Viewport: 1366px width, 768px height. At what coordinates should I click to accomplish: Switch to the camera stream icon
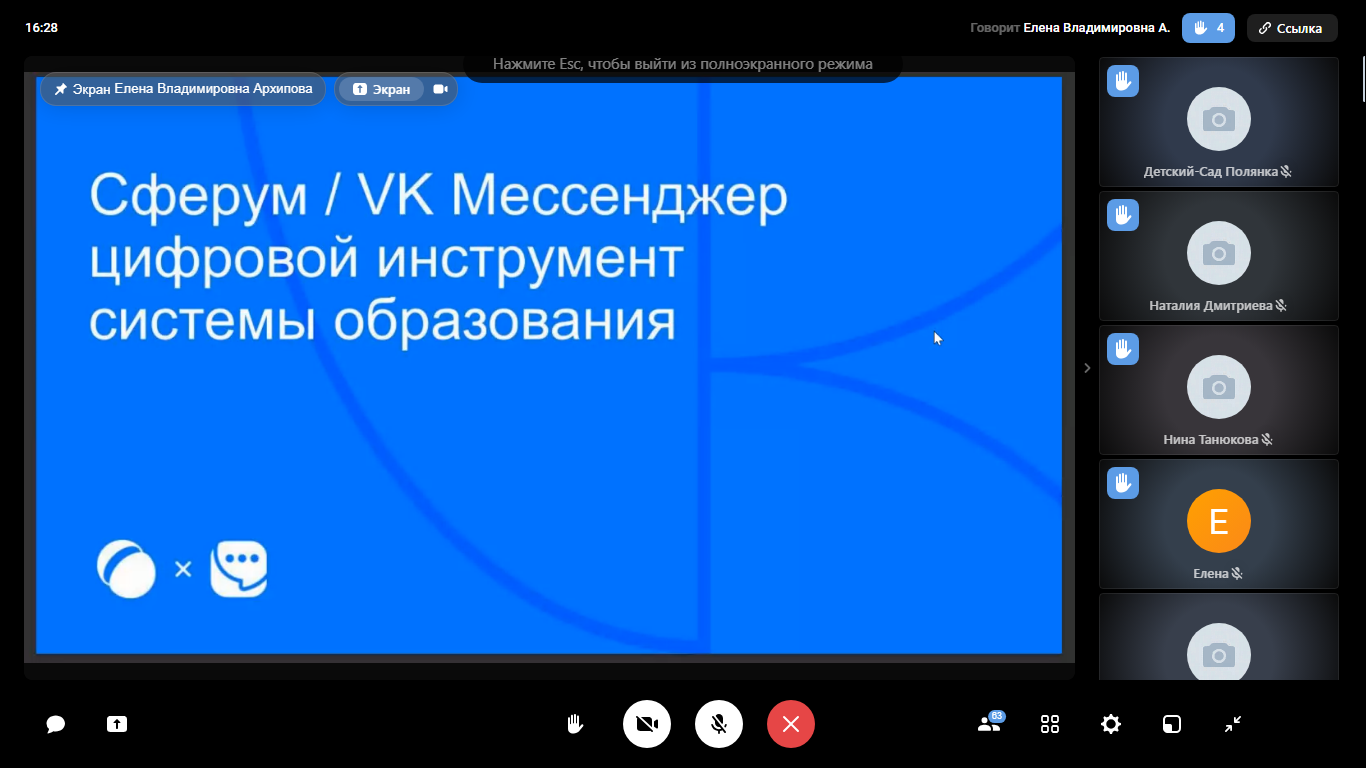point(440,89)
